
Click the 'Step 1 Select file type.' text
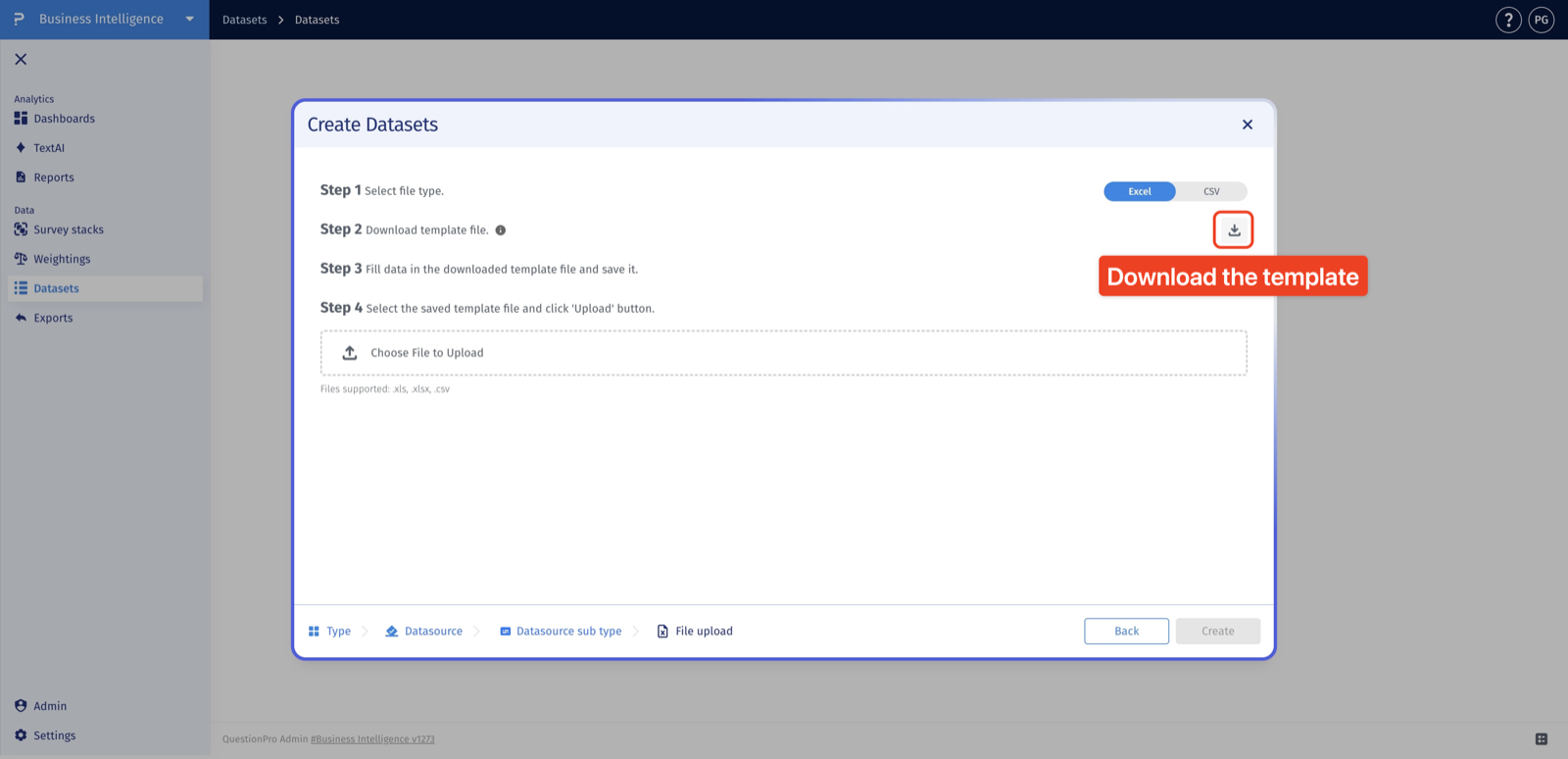click(x=382, y=190)
